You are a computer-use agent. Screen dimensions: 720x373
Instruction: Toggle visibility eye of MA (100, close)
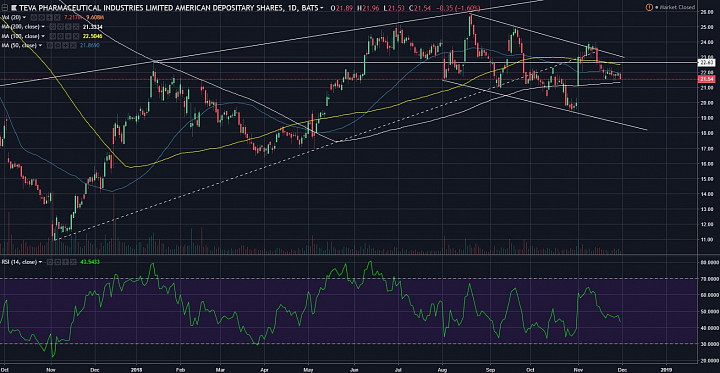click(x=53, y=36)
